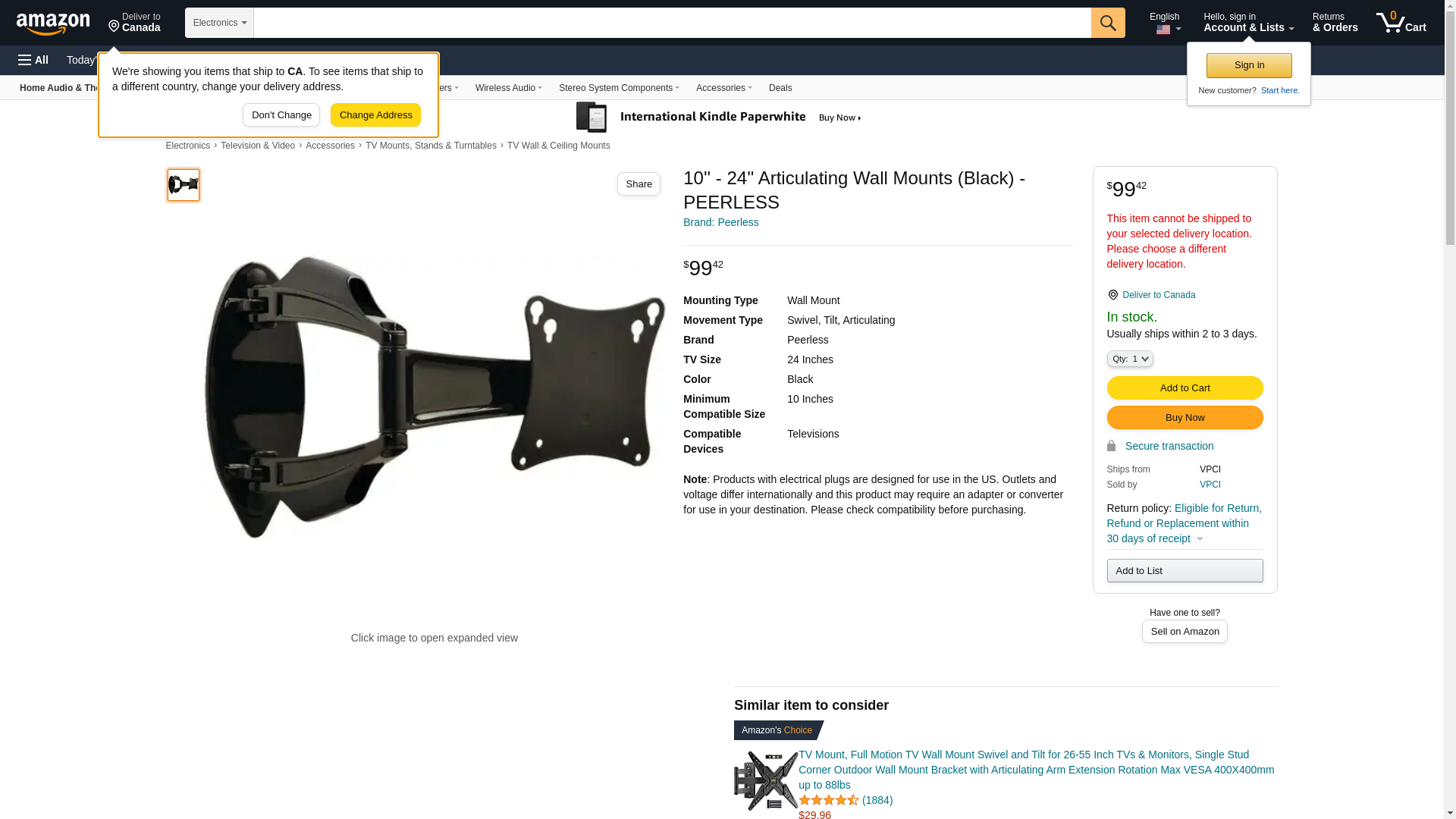Expand the Electronics search category dropdown

[219, 23]
